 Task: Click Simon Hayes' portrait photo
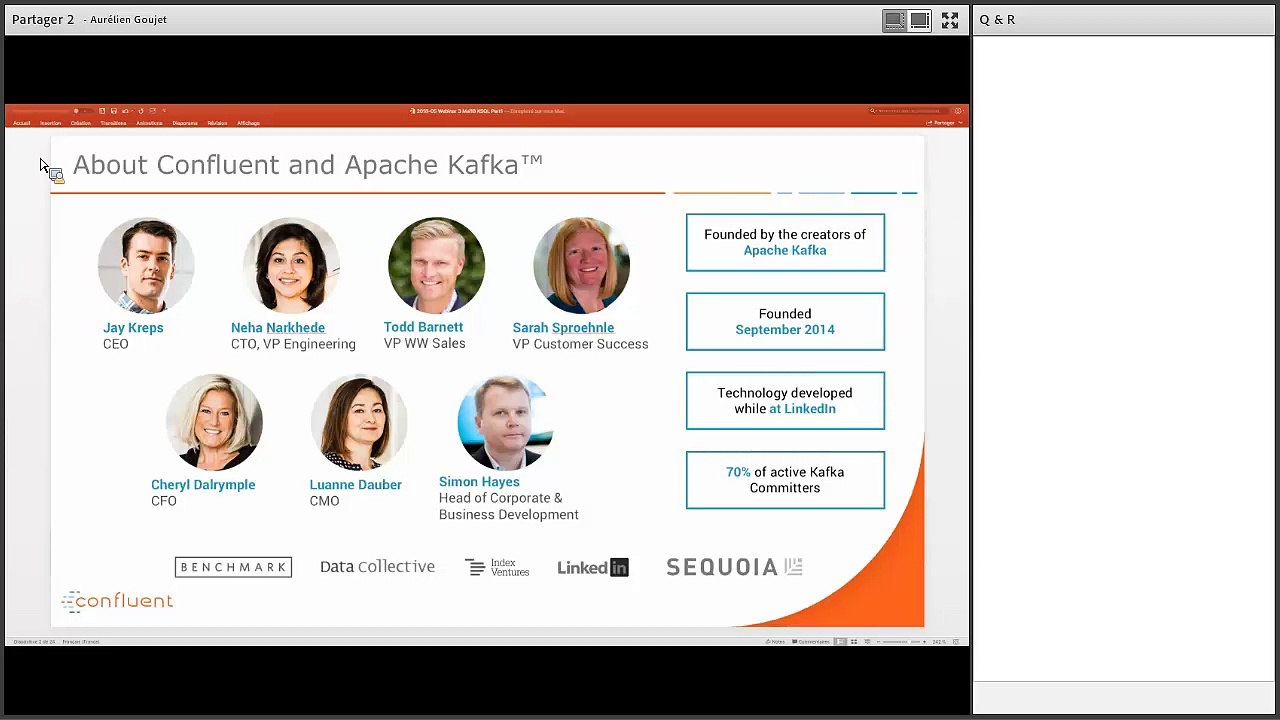click(x=505, y=423)
